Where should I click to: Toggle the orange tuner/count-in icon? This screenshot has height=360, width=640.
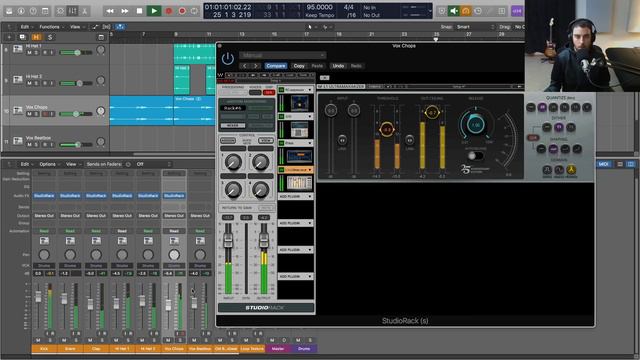pos(465,11)
